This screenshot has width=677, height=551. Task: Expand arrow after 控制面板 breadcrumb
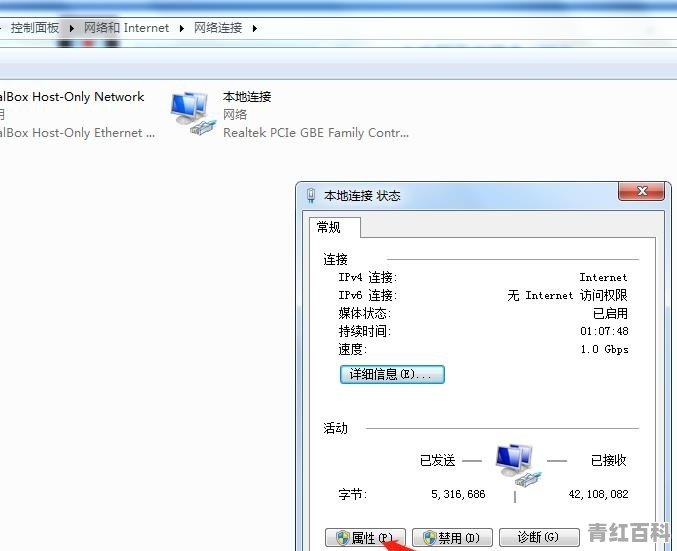71,28
